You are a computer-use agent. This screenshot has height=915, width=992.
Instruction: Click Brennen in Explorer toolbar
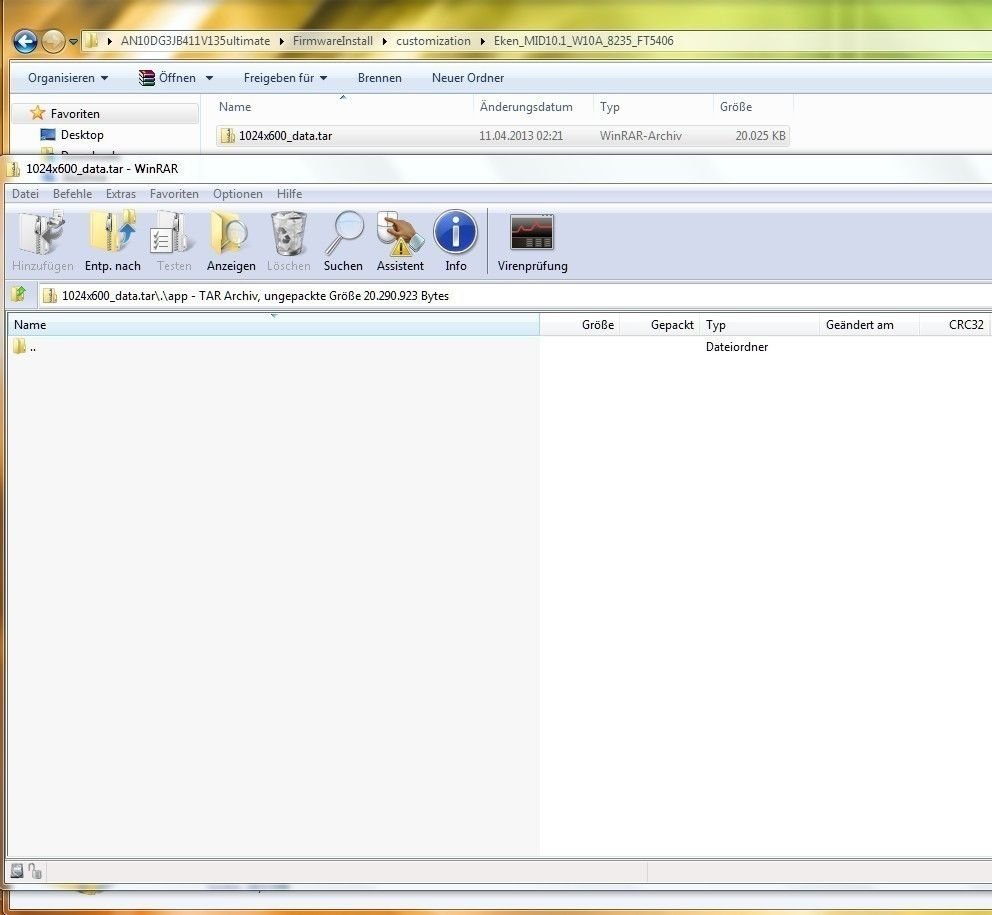(380, 78)
